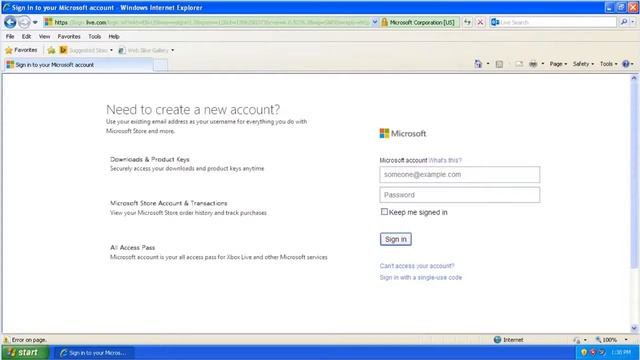Click the system tray clock
Image resolution: width=640 pixels, height=360 pixels.
[x=621, y=352]
